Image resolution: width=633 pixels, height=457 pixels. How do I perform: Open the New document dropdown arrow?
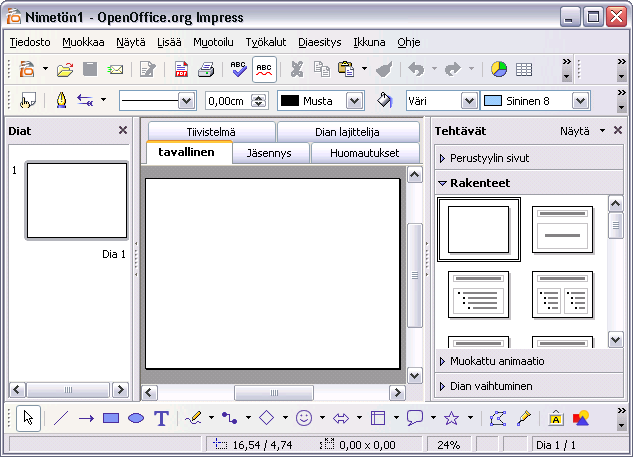[x=45, y=69]
